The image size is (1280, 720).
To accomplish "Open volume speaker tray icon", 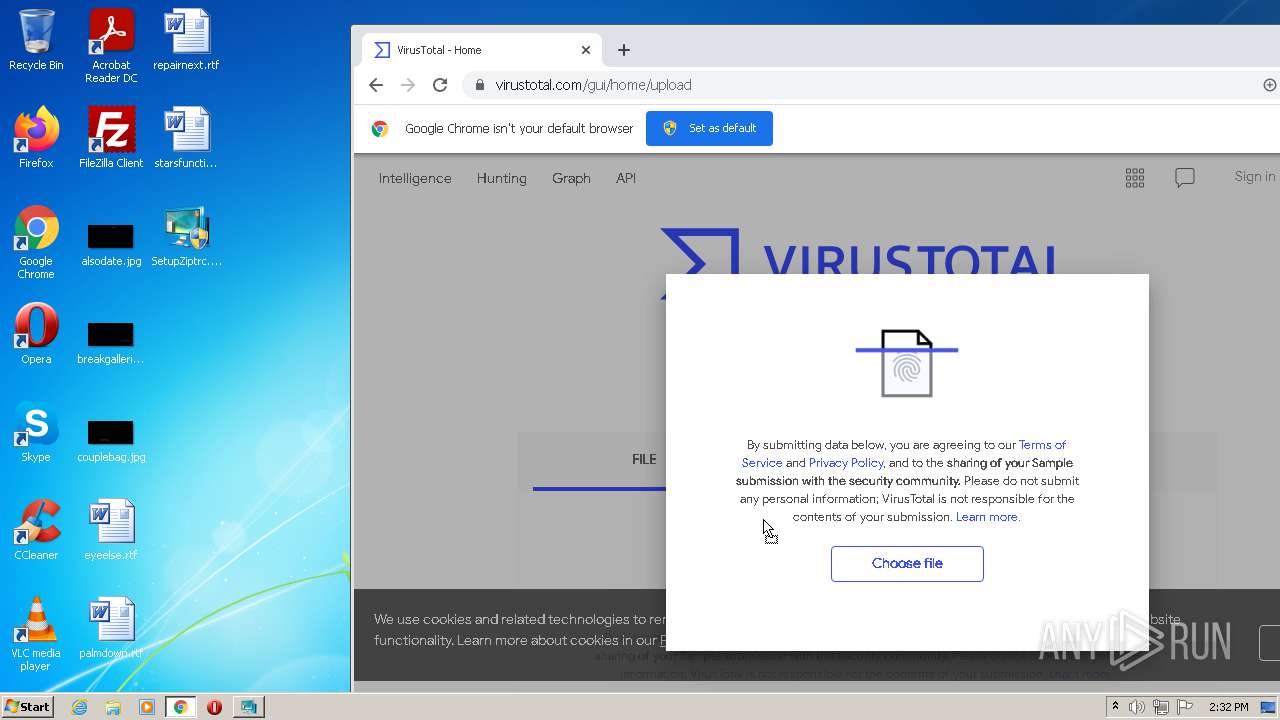I will point(1137,707).
